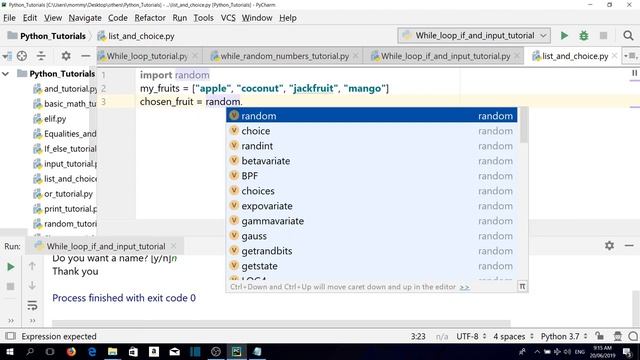
Task: Collapse all using project panel icon
Action: coord(41,56)
